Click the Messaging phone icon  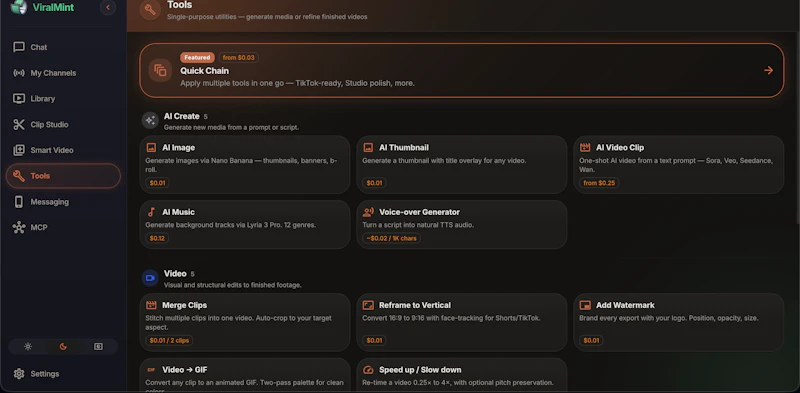tap(19, 202)
